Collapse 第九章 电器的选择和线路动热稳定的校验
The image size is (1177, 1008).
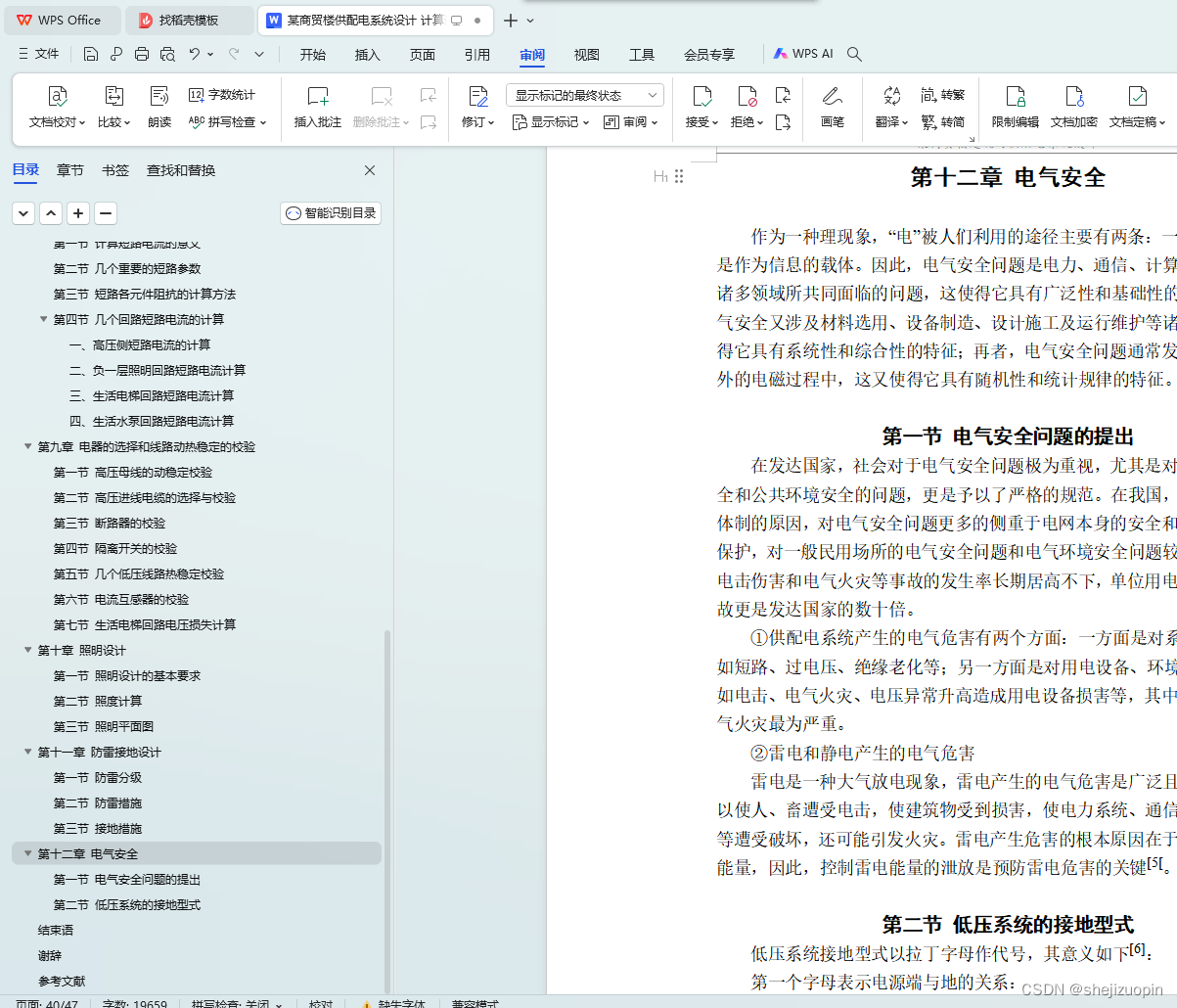[x=28, y=446]
